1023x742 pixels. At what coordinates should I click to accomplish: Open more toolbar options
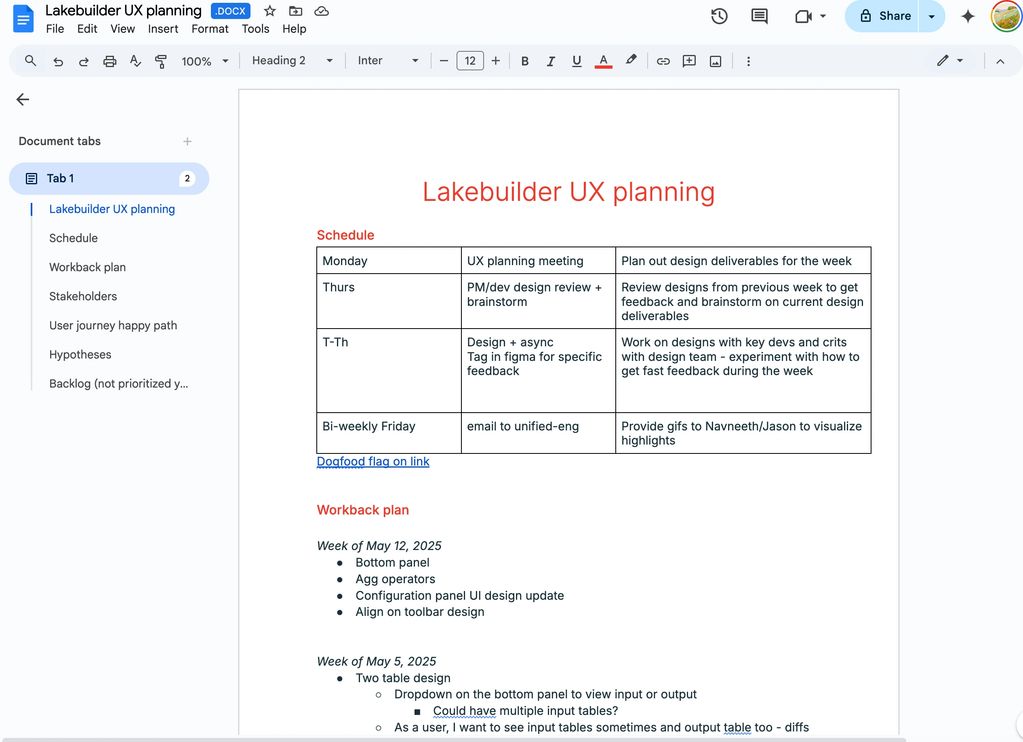[x=748, y=61]
